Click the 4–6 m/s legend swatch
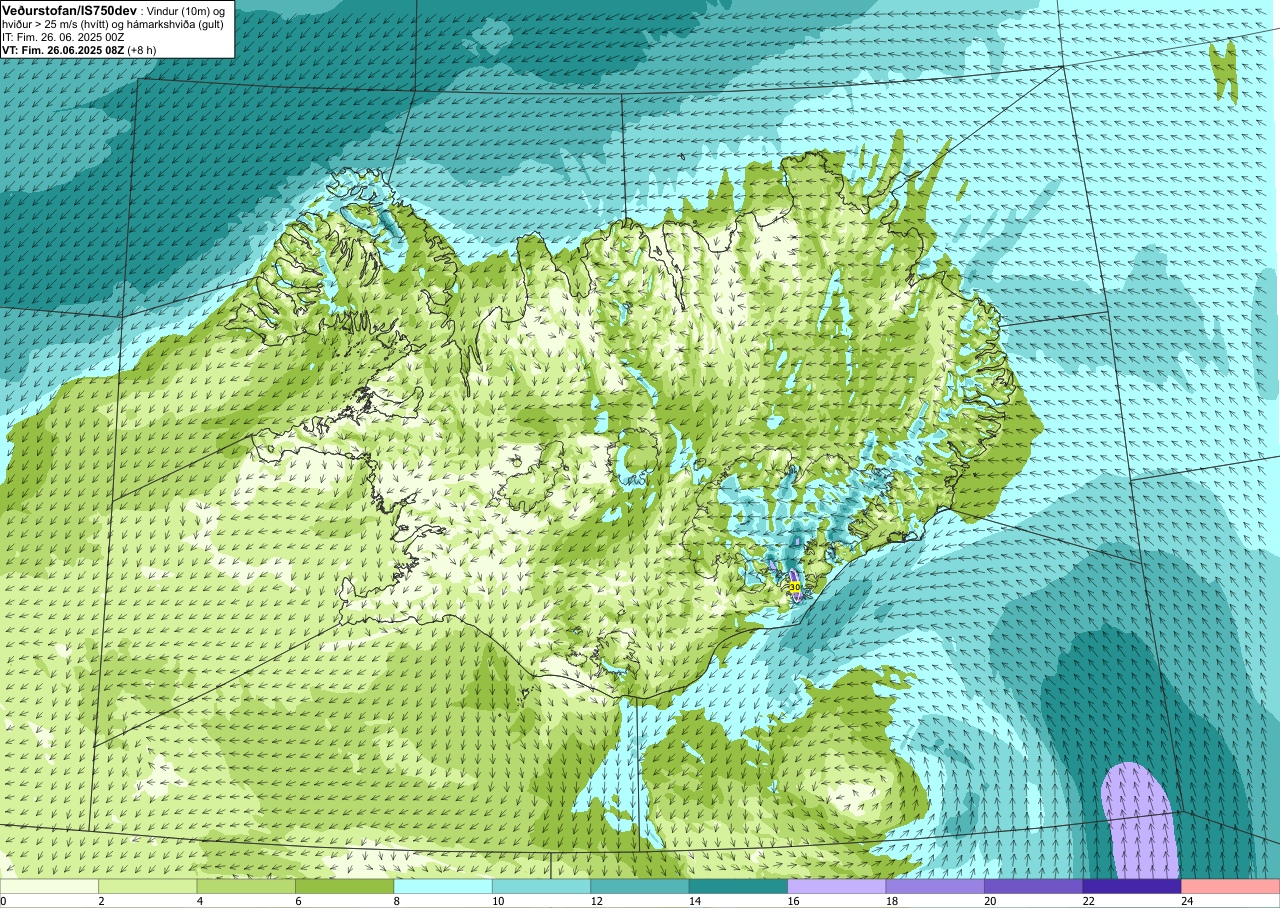 246,886
